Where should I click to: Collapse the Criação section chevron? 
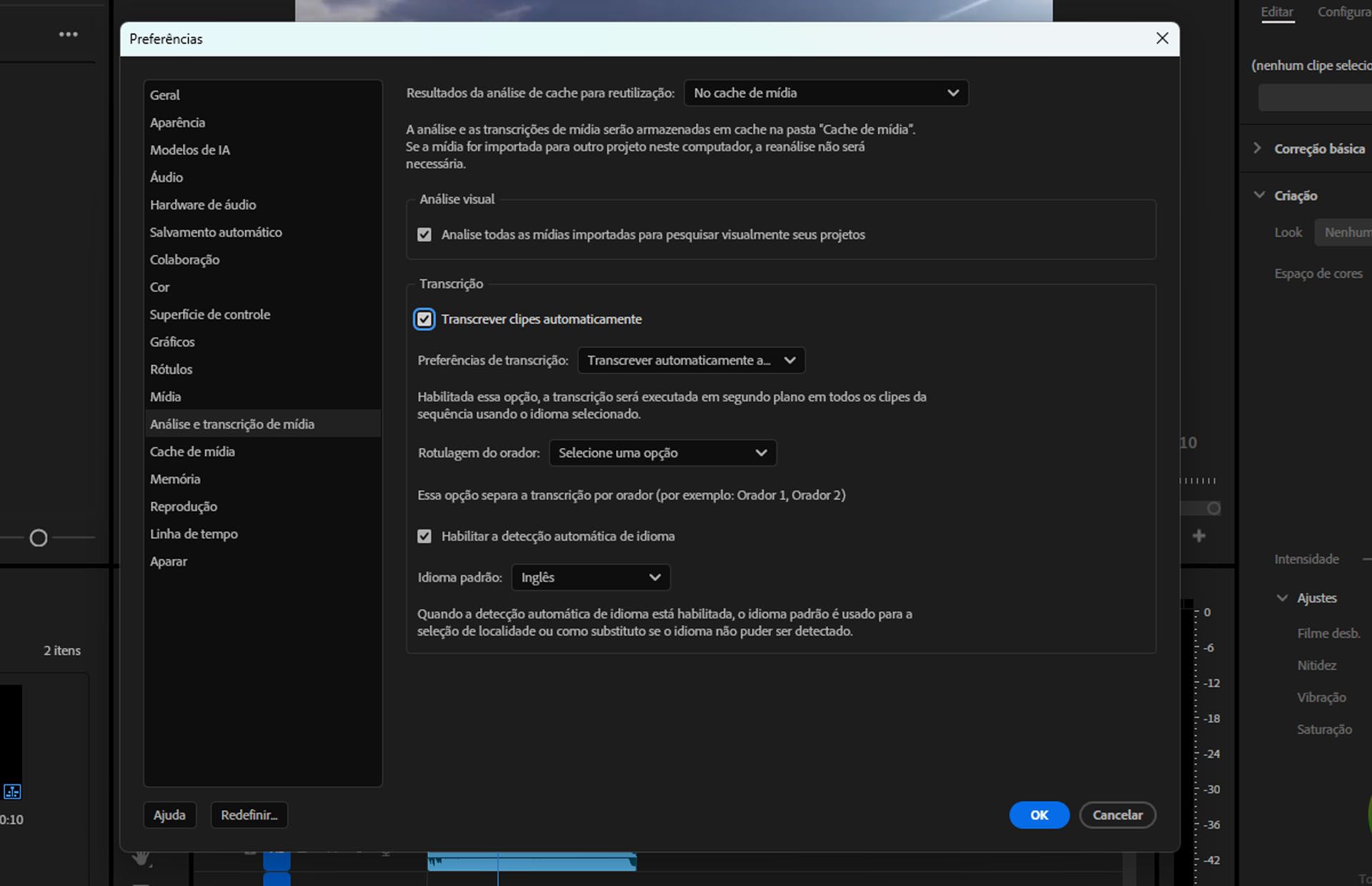(1259, 196)
